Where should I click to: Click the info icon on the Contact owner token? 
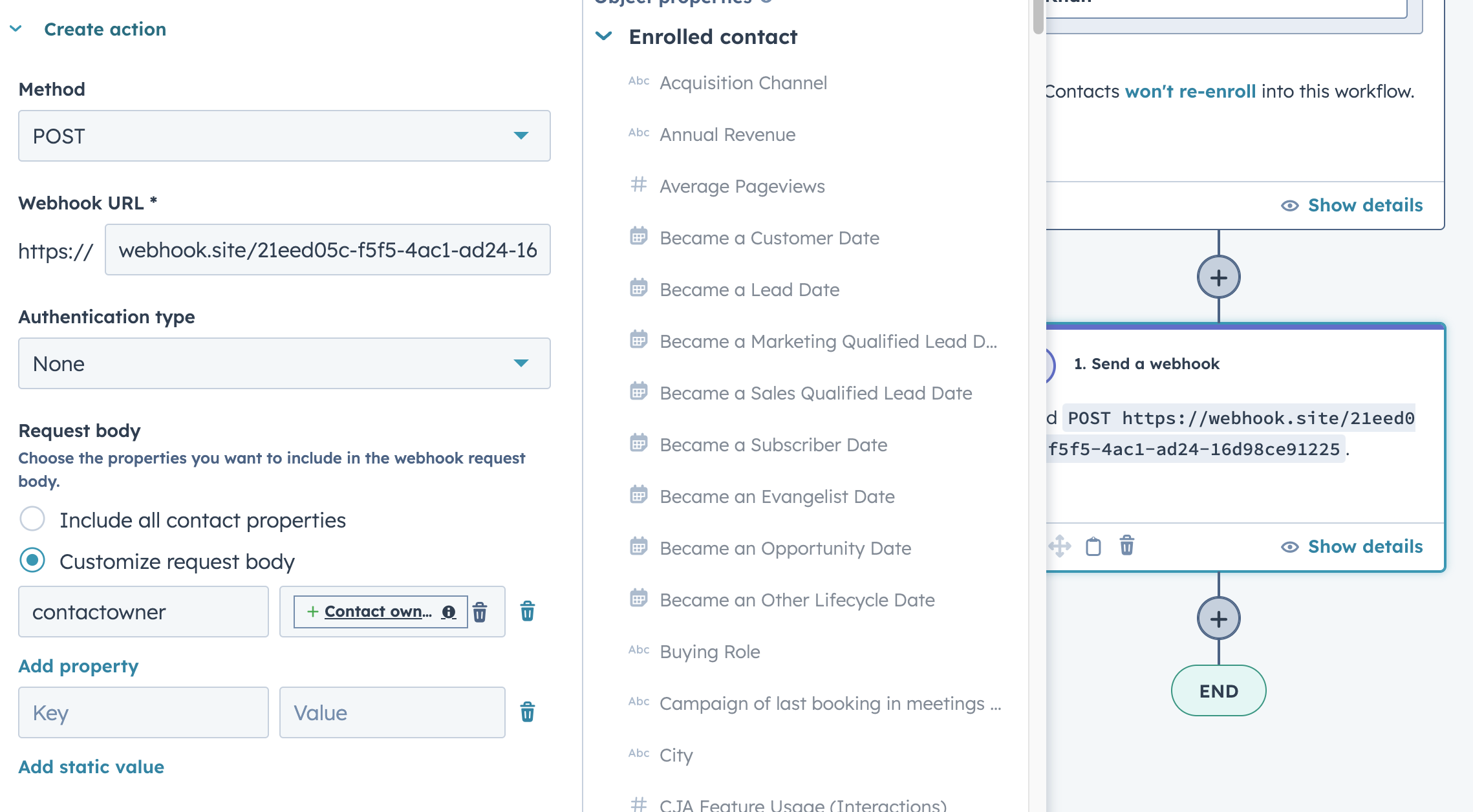pos(449,612)
